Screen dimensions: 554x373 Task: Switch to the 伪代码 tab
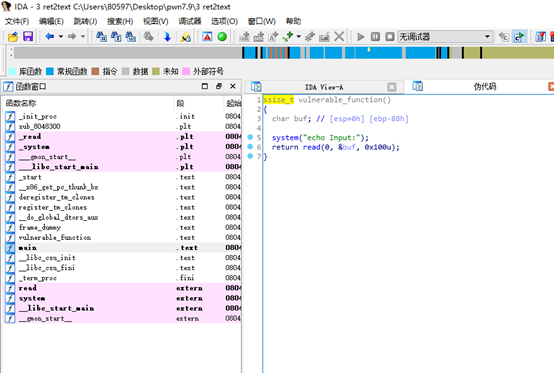[485, 87]
